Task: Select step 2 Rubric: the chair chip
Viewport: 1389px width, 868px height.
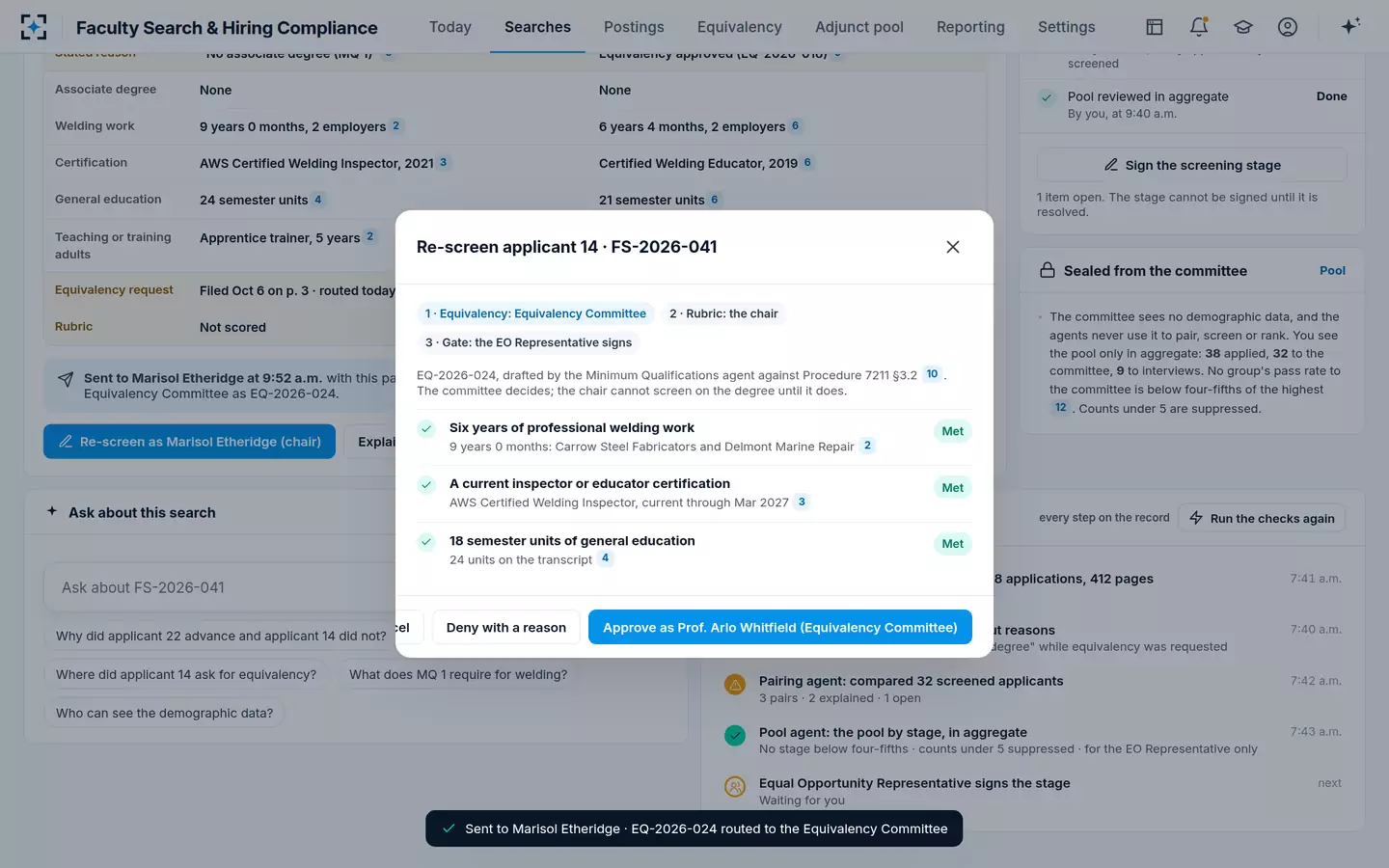Action: coord(723,313)
